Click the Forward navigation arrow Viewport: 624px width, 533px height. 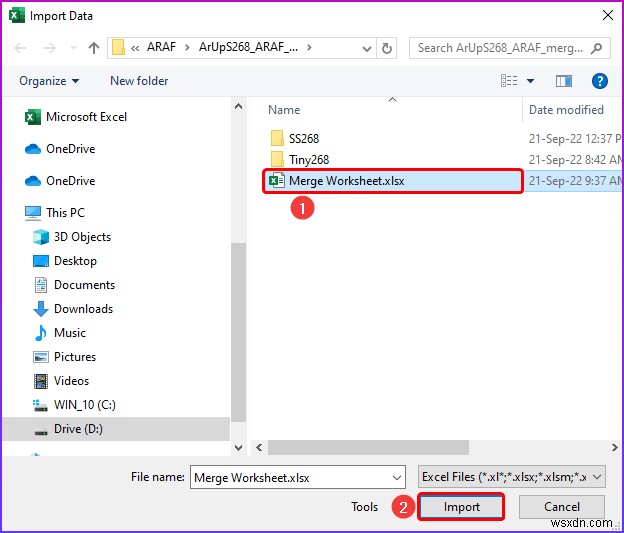click(x=50, y=48)
